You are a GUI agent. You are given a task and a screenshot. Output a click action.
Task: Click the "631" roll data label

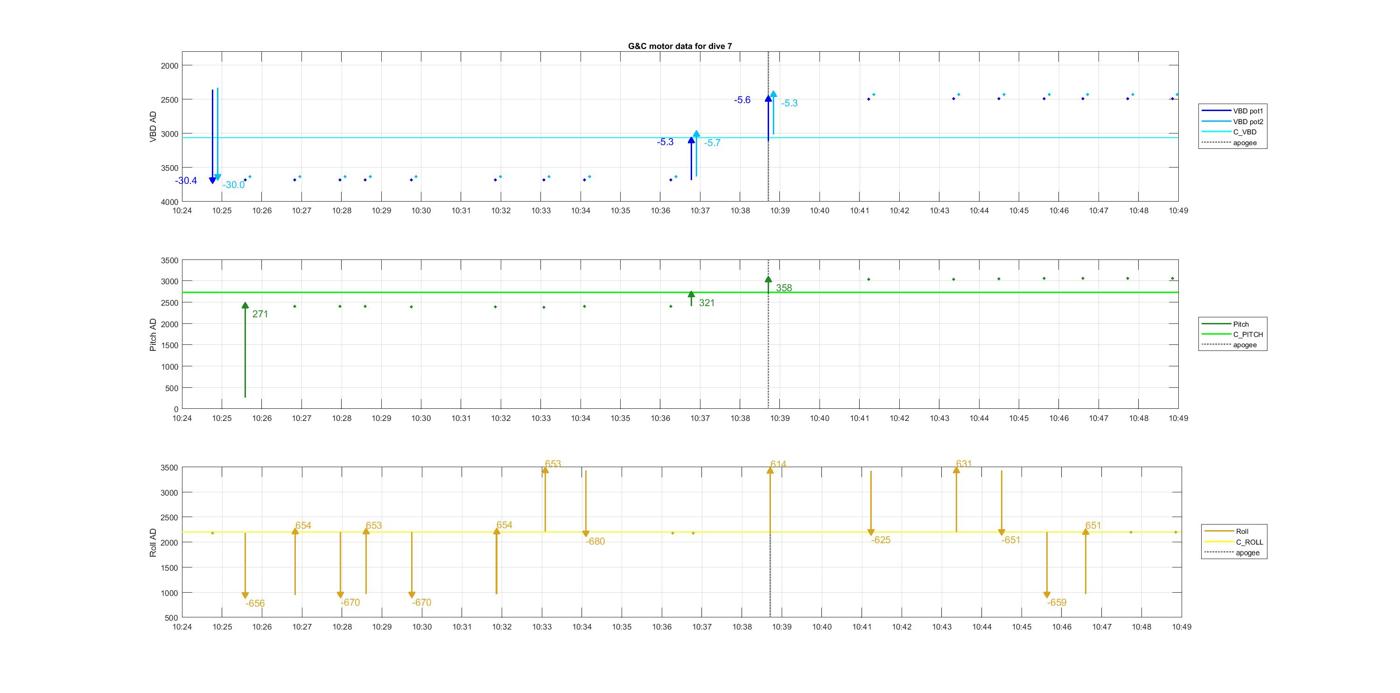[x=964, y=464]
